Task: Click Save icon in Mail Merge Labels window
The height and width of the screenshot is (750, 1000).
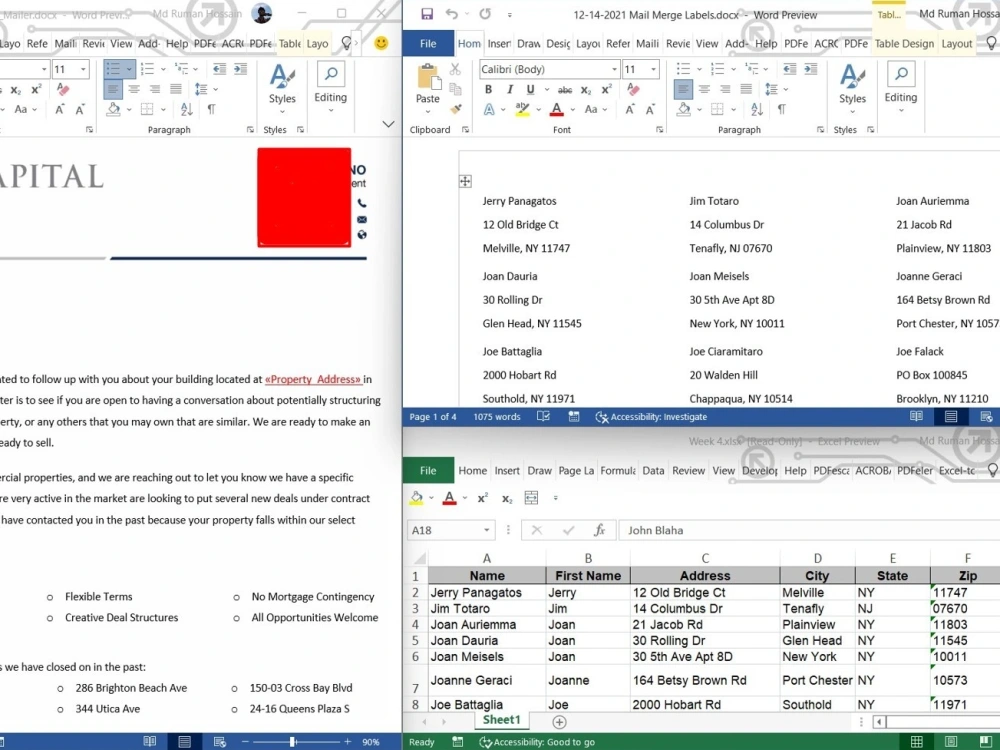Action: pyautogui.click(x=427, y=14)
